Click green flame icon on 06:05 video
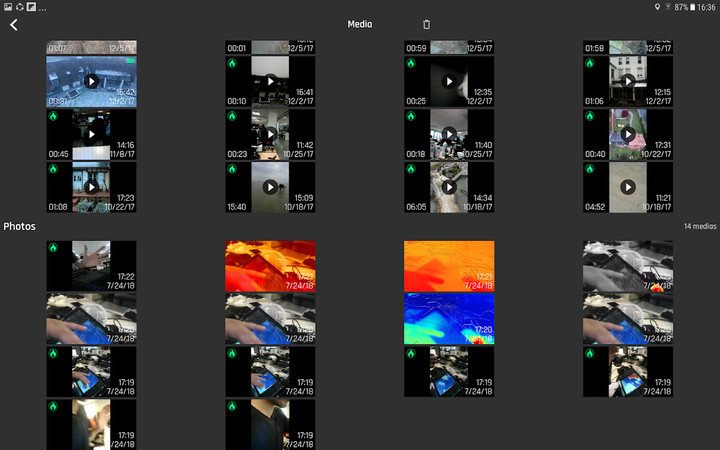Viewport: 720px width, 450px height. pos(411,169)
